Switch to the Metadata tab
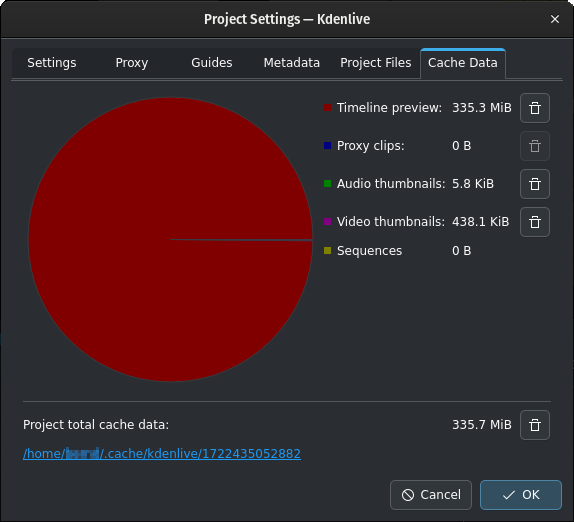 coord(292,63)
